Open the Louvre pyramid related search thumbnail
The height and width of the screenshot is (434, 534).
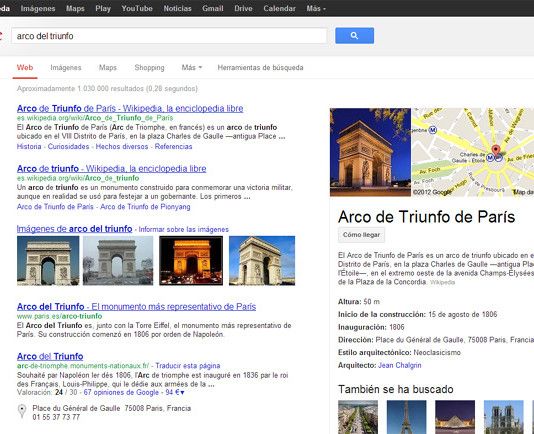point(455,417)
